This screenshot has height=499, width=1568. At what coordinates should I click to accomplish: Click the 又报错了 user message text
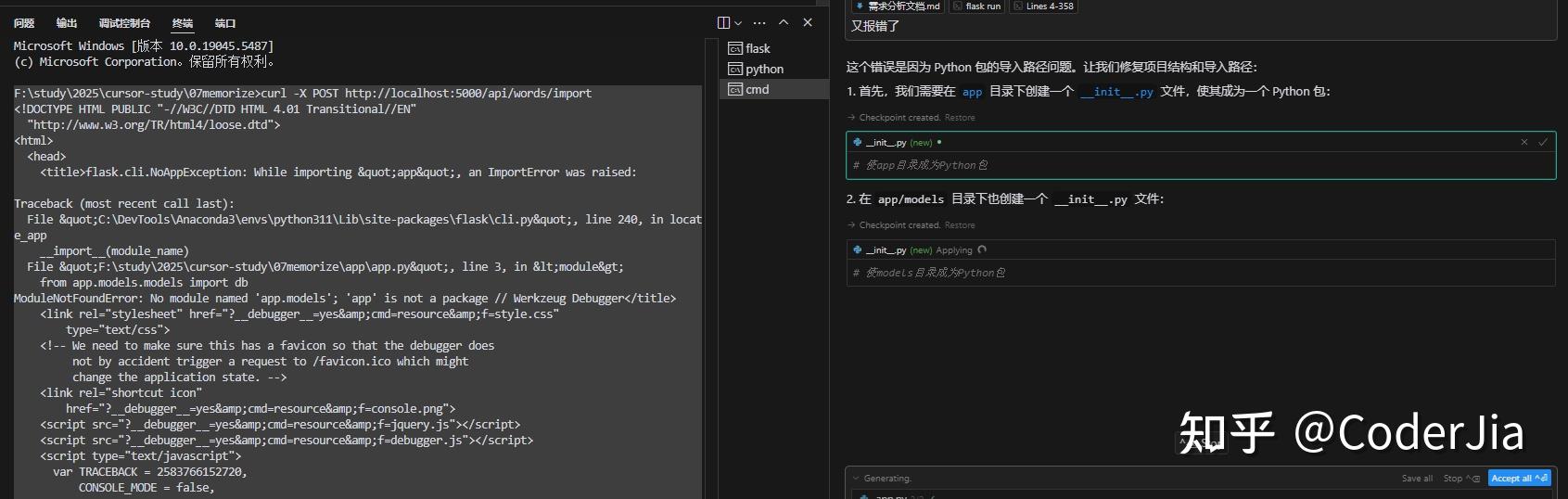point(875,27)
